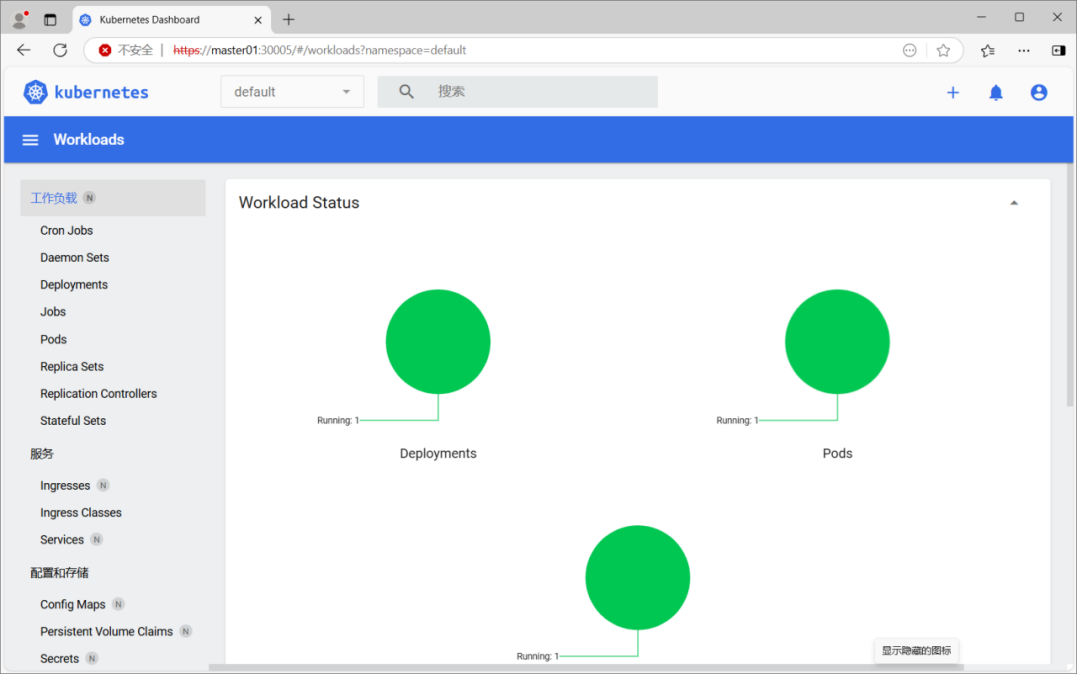
Task: Select the 工作负载 sidebar item
Action: click(113, 198)
